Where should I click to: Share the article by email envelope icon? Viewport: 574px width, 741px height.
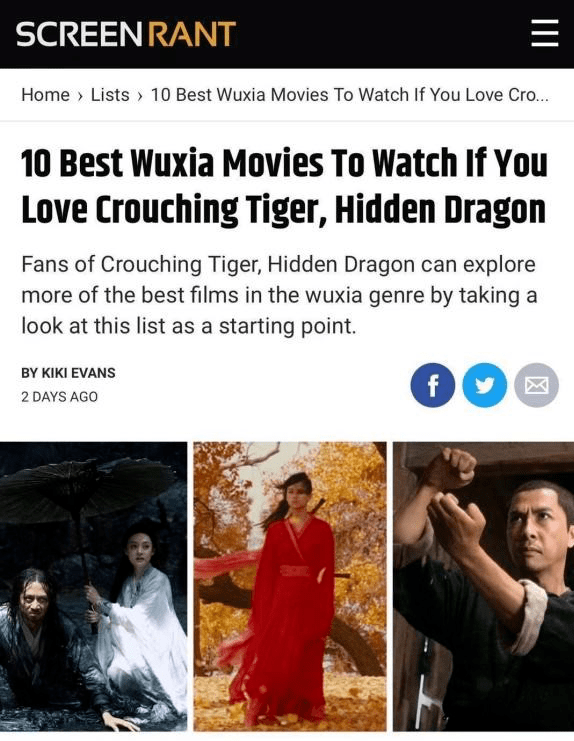click(x=537, y=385)
